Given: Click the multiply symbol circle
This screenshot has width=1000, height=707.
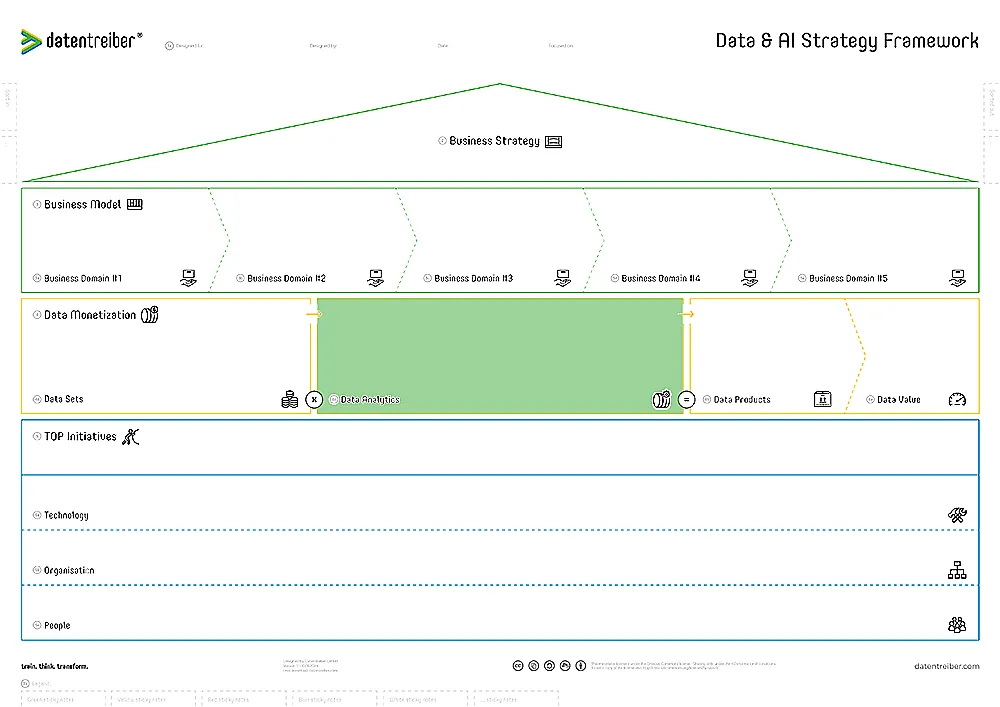Looking at the screenshot, I should [314, 400].
